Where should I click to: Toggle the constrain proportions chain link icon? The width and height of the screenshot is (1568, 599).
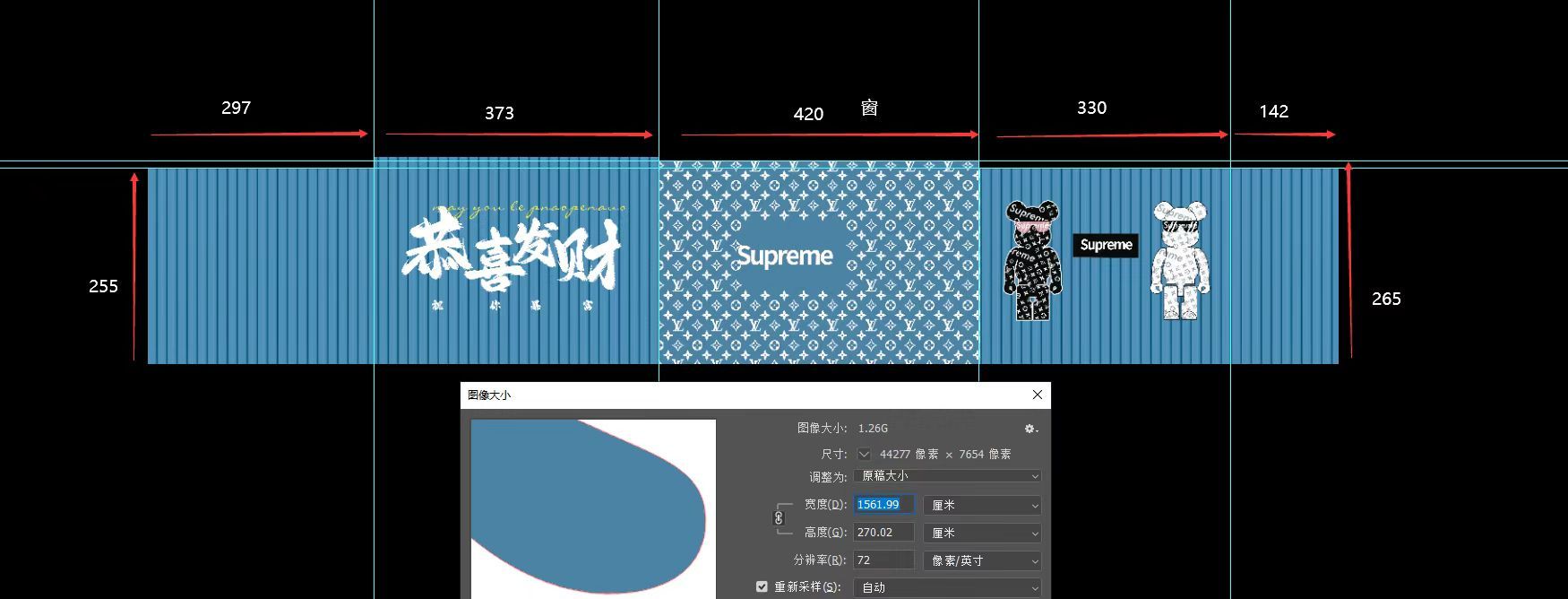(779, 518)
